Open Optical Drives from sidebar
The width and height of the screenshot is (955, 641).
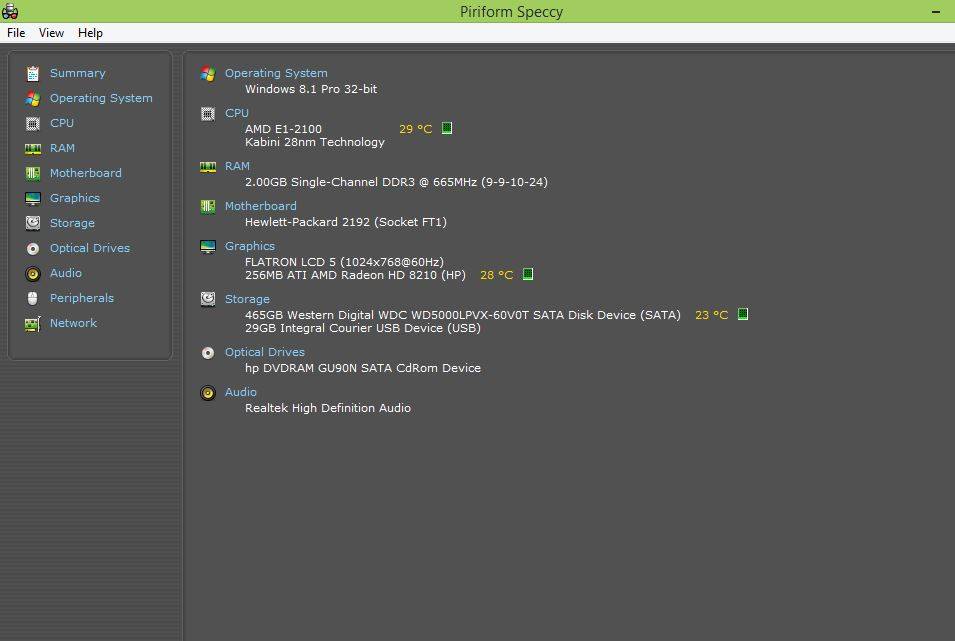coord(90,248)
